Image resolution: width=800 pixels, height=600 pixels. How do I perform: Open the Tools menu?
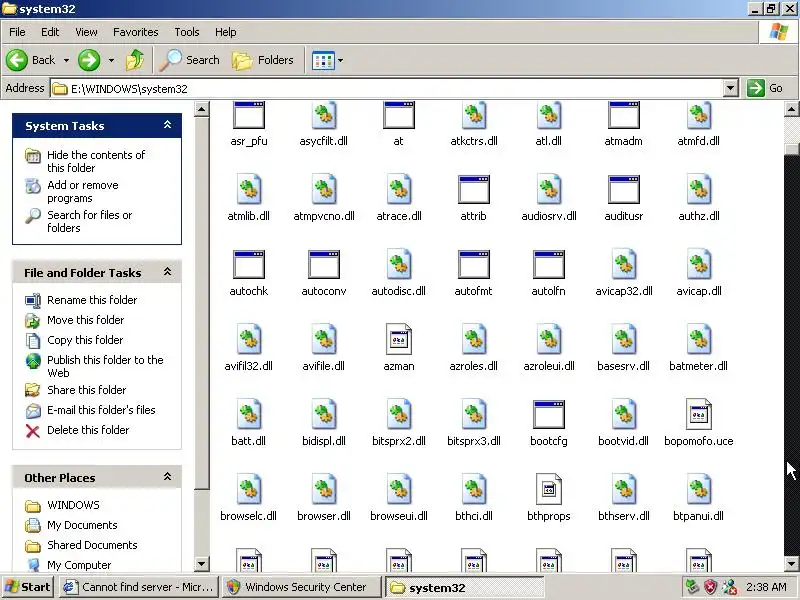[187, 32]
